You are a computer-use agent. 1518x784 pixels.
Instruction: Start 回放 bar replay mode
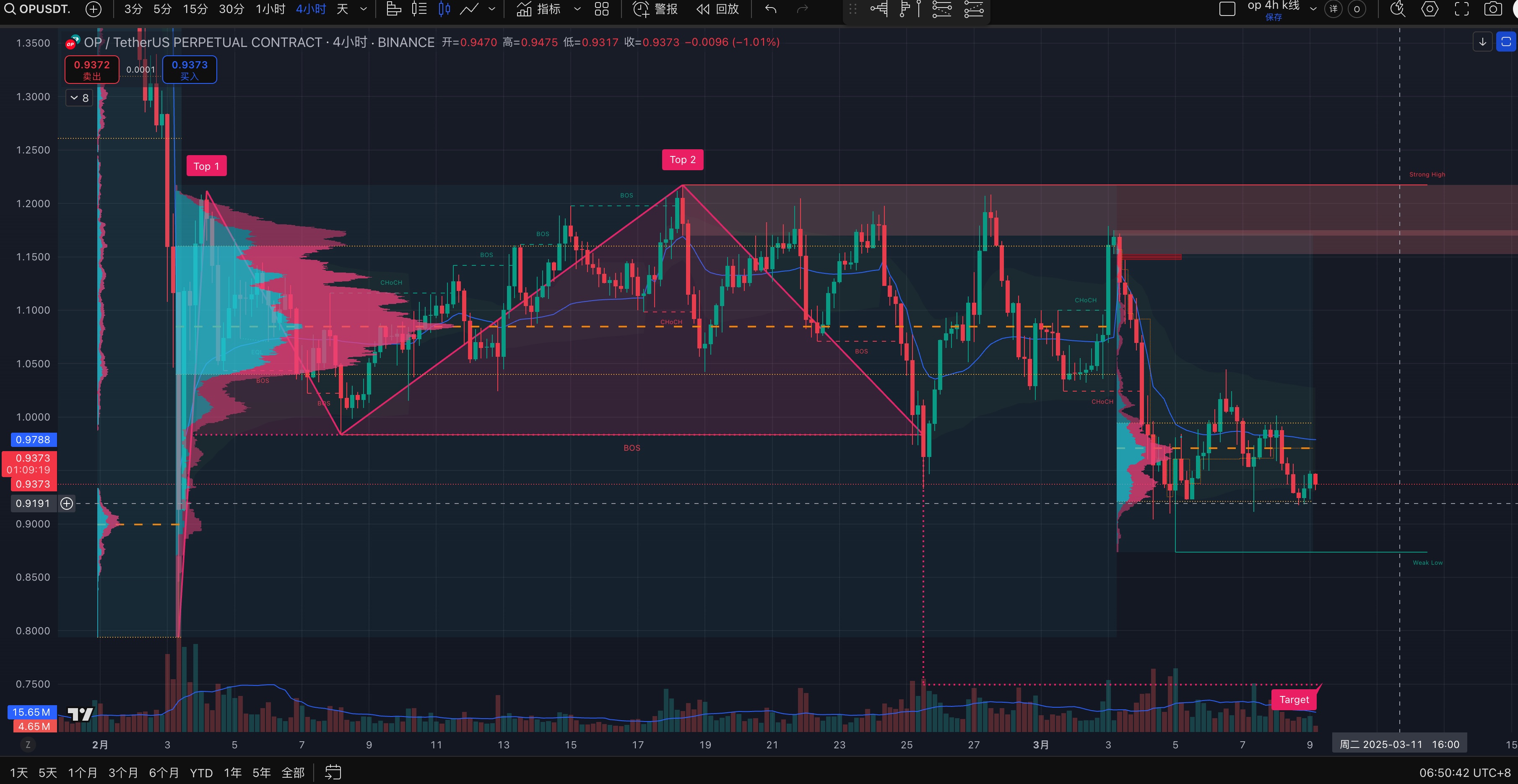[717, 9]
